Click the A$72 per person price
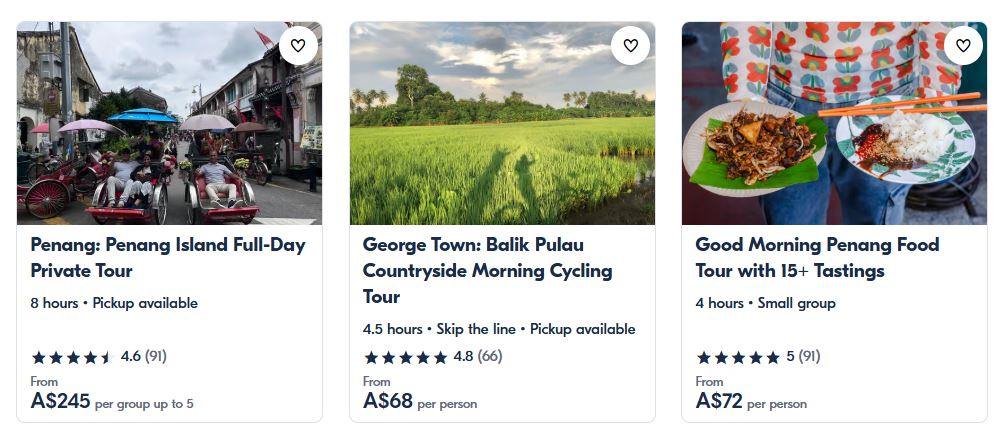999x439 pixels. (x=720, y=402)
